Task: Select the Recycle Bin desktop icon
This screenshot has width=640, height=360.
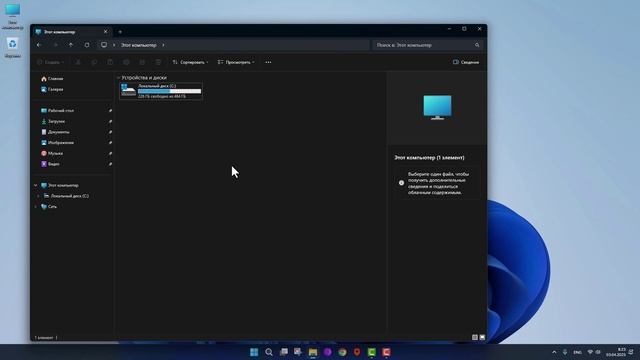Action: (x=12, y=48)
